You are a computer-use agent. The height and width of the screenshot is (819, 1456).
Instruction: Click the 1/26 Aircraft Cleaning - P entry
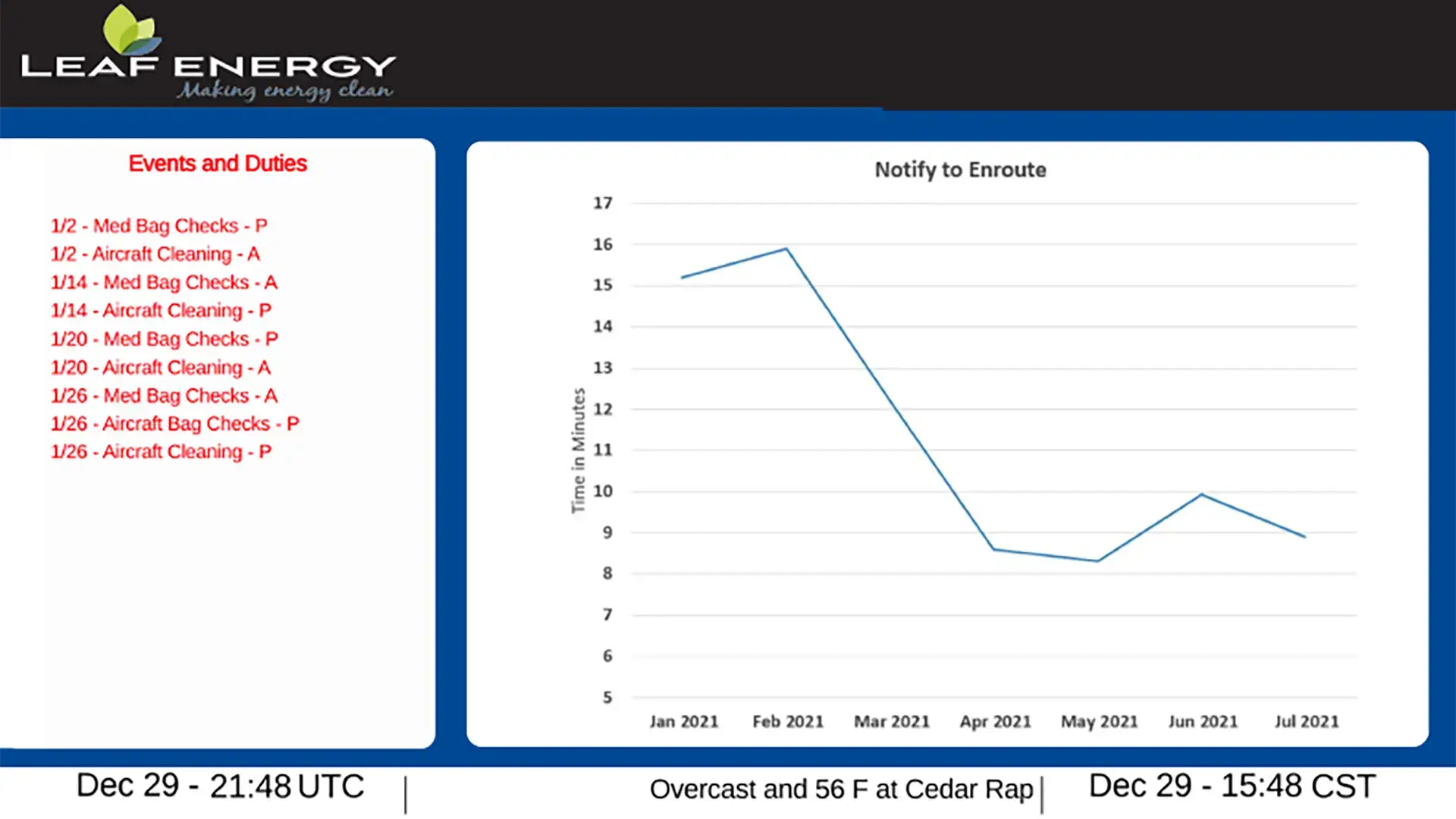point(161,451)
